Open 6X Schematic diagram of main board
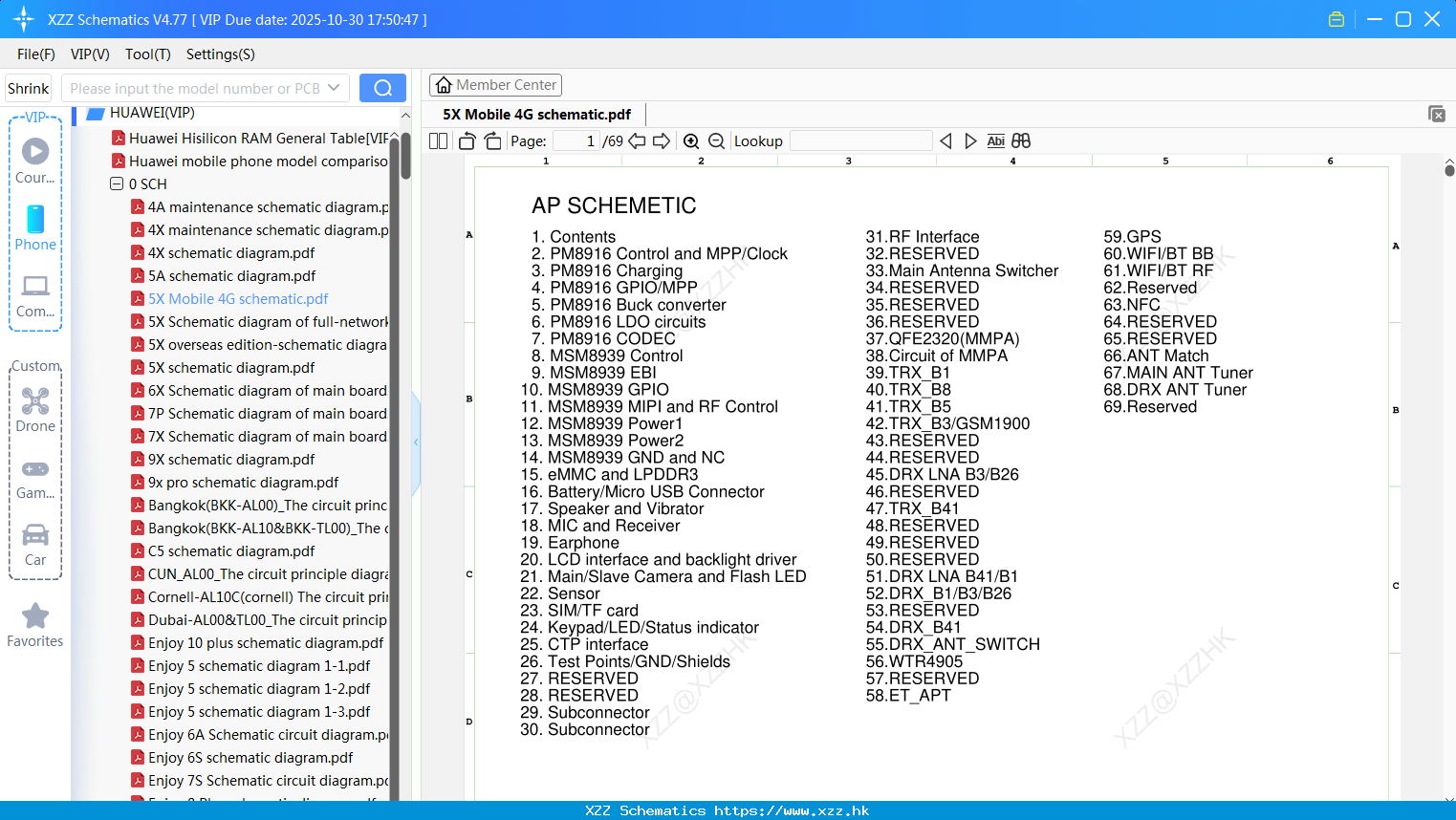Screen dimensions: 1456x820 [x=268, y=391]
